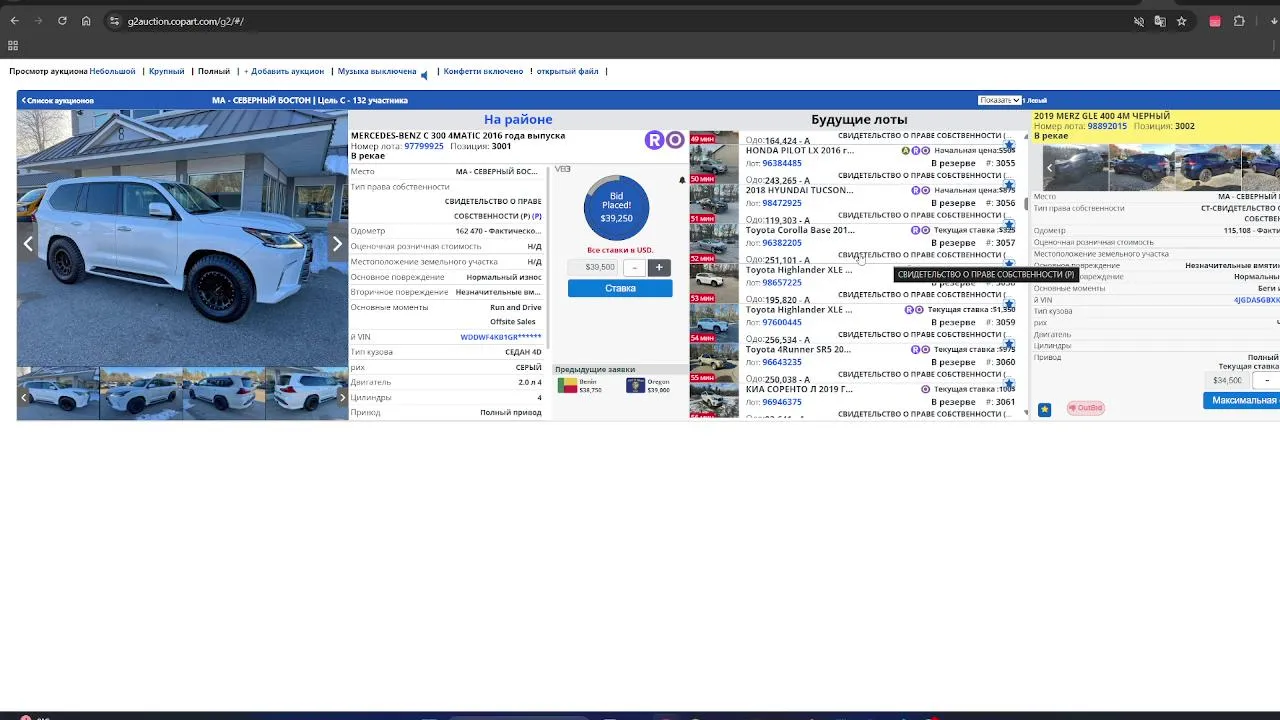Open the 'открытый файл' link

[568, 72]
